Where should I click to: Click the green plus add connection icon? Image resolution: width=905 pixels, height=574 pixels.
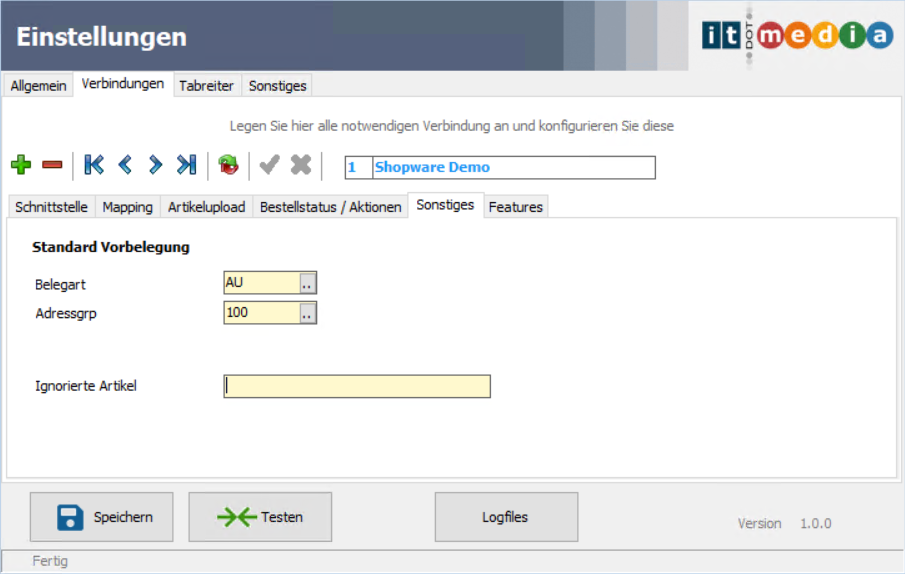click(21, 165)
